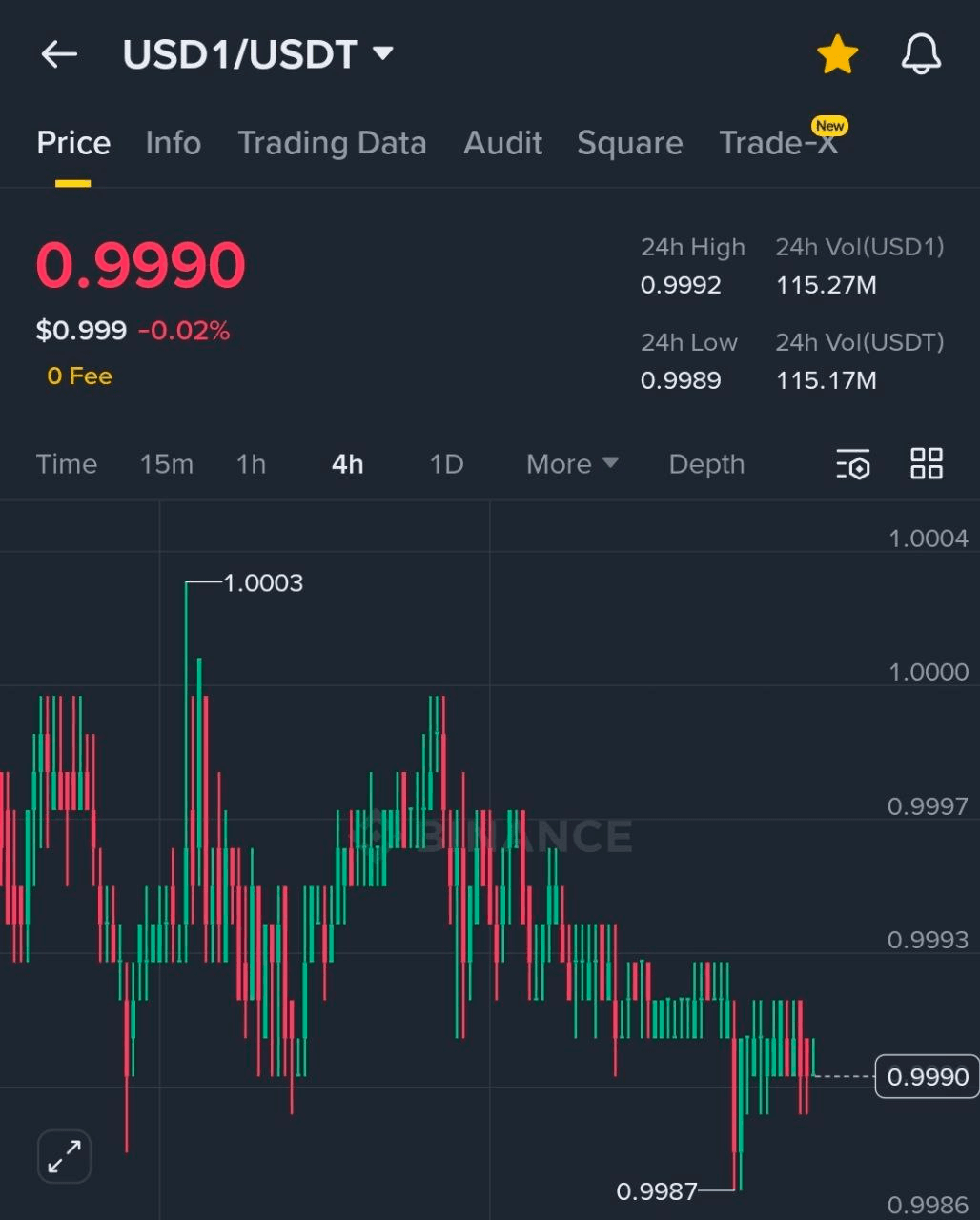
Task: Open the Trading Data tab
Action: click(332, 143)
